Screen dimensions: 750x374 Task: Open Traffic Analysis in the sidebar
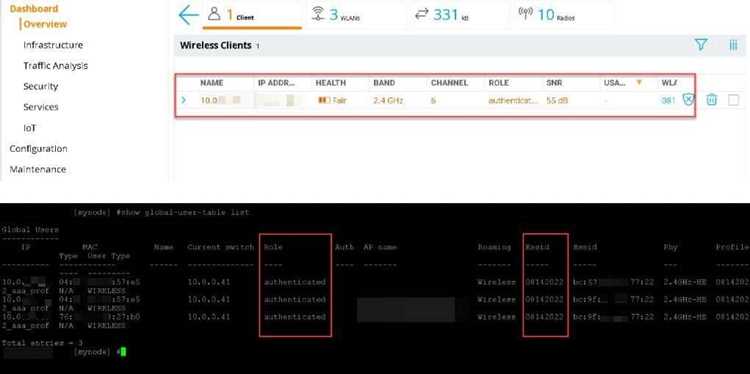click(55, 66)
